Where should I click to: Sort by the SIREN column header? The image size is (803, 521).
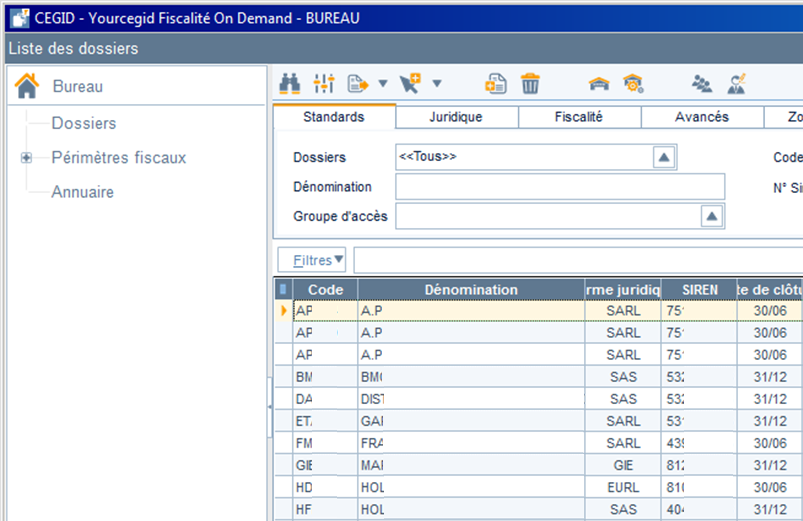coord(699,290)
